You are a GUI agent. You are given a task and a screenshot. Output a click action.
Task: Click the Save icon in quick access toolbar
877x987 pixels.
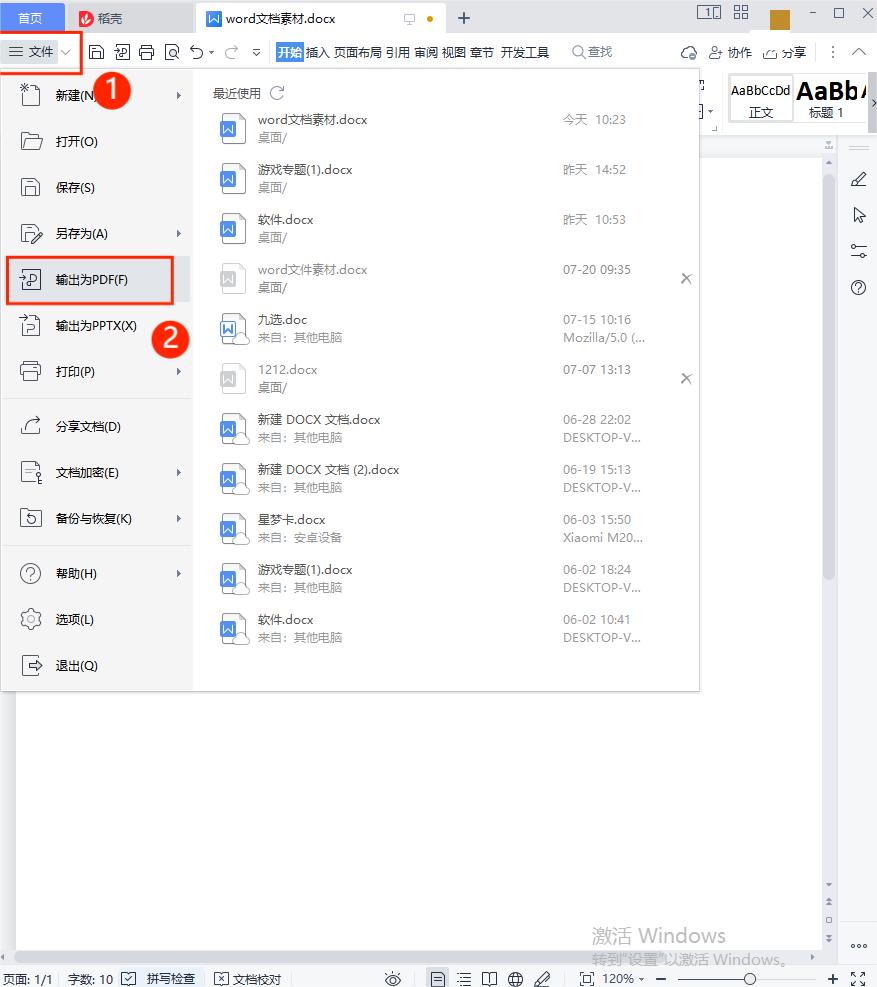96,51
